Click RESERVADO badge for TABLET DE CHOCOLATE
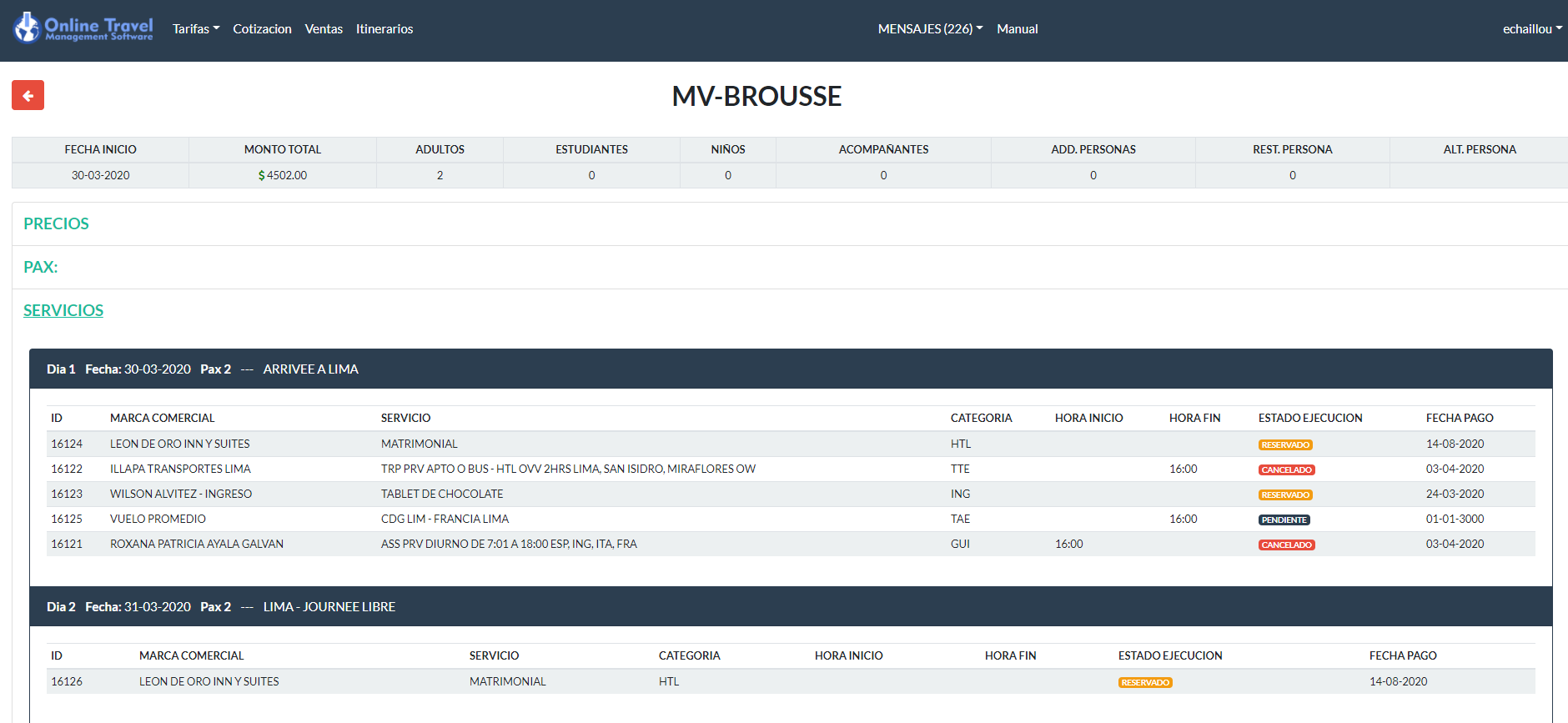Screen dimensions: 1568x723 click(1285, 495)
